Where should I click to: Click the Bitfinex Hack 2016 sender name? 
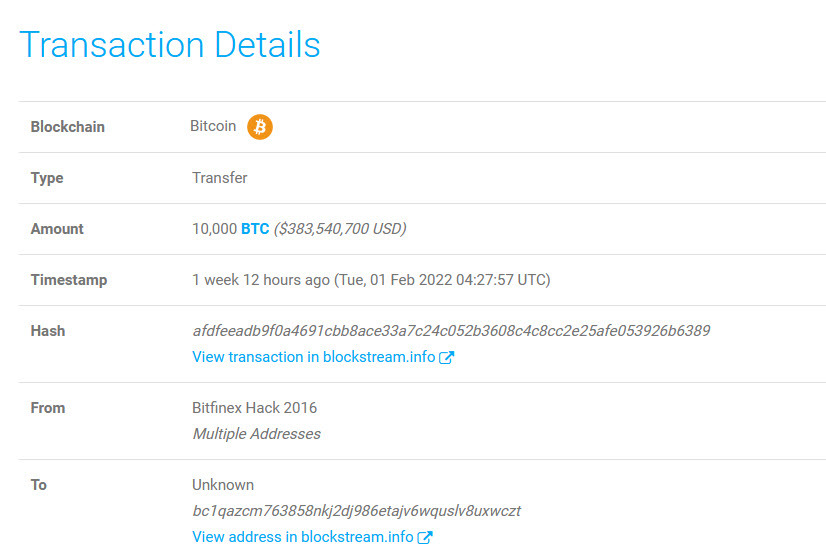(254, 408)
